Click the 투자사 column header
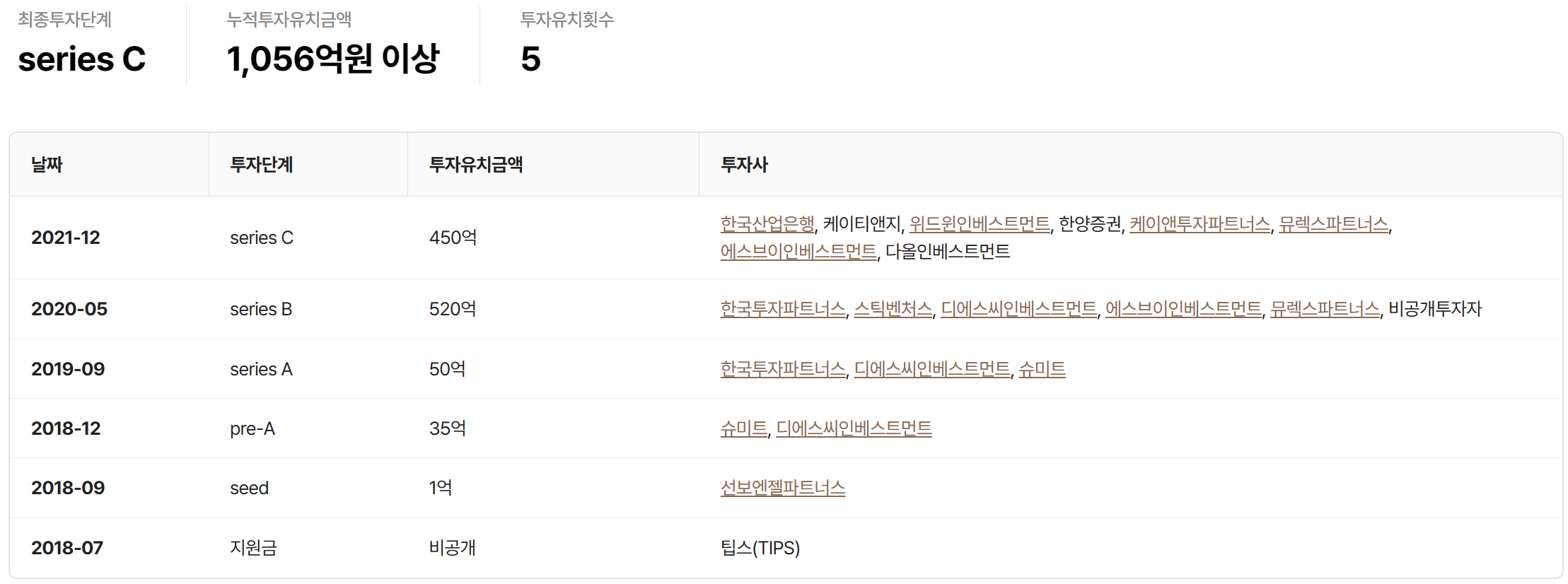1568x584 pixels. pos(744,165)
